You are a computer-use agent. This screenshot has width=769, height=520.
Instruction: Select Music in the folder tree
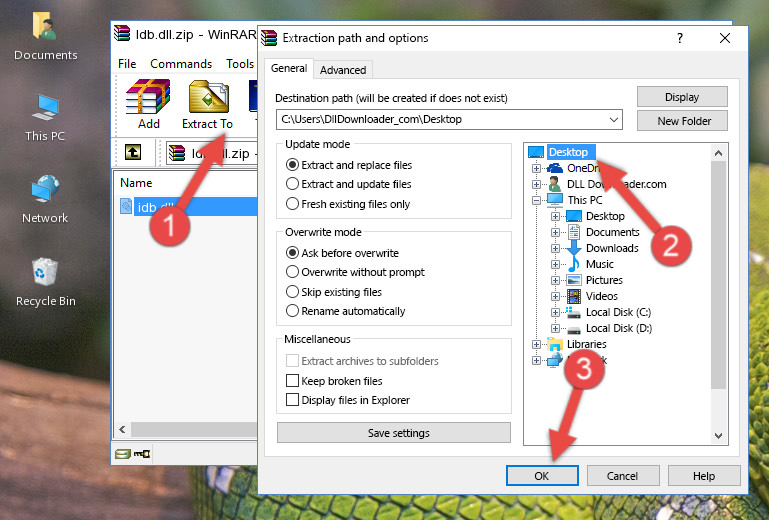click(600, 264)
